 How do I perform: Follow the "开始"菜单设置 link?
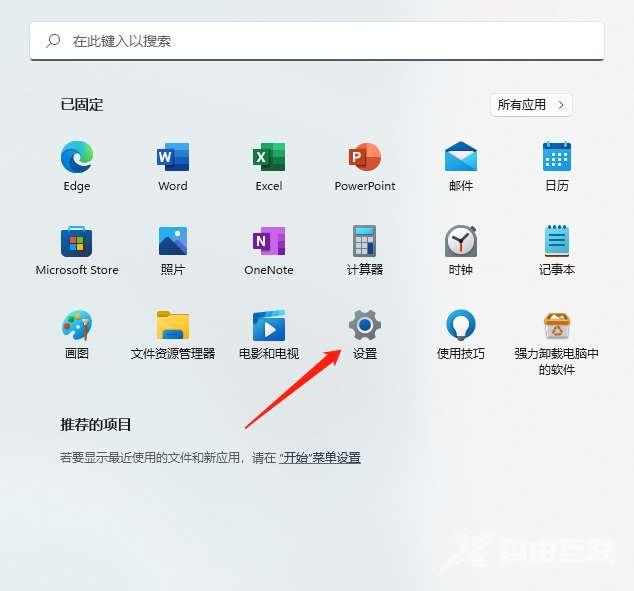(320, 458)
